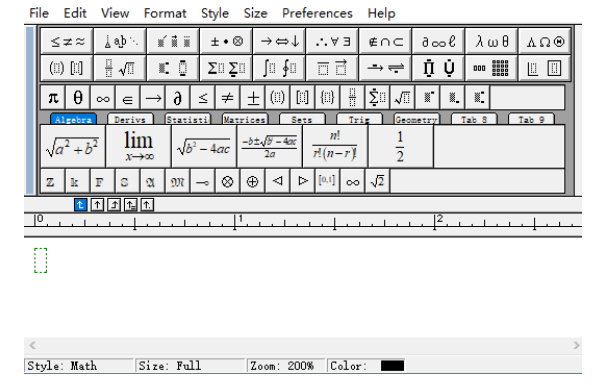Click the black Color swatch
The height and width of the screenshot is (385, 614).
392,366
